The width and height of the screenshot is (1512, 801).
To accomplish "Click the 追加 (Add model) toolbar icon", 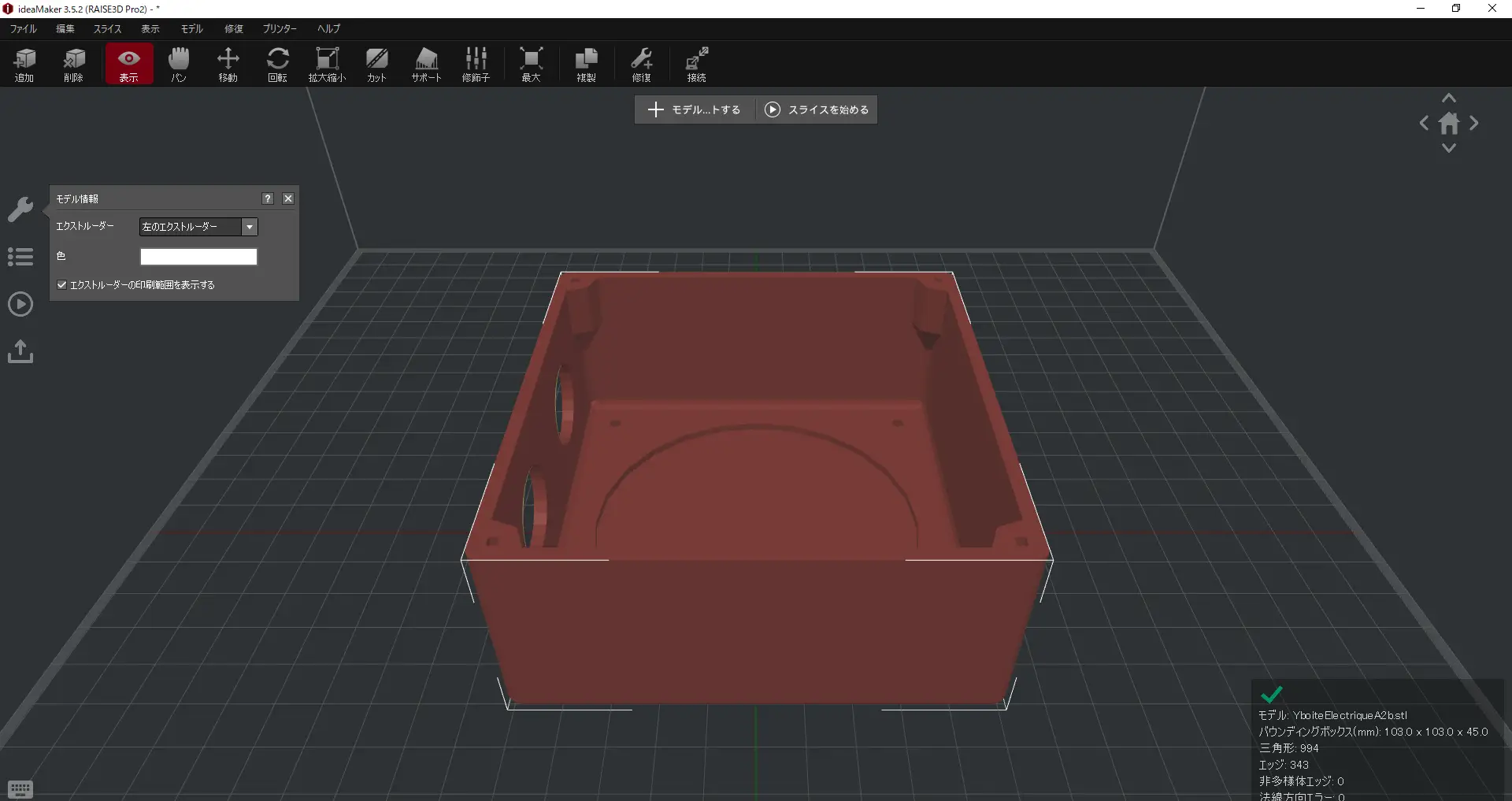I will pos(24,64).
